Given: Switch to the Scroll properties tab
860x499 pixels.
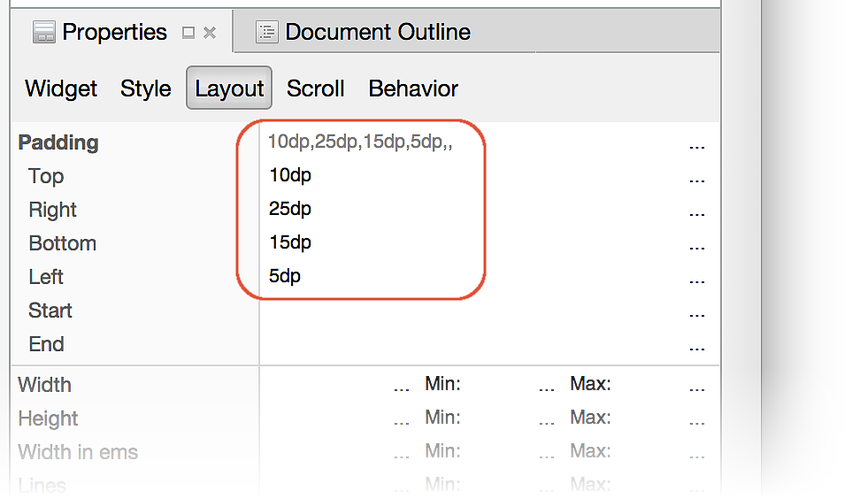Looking at the screenshot, I should click(315, 88).
